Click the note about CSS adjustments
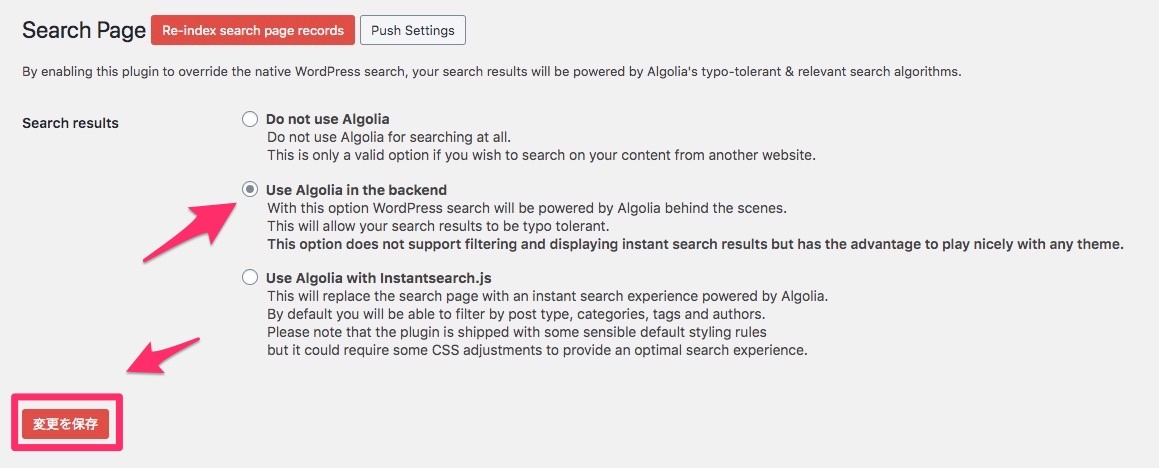This screenshot has height=468, width=1159. tap(536, 350)
